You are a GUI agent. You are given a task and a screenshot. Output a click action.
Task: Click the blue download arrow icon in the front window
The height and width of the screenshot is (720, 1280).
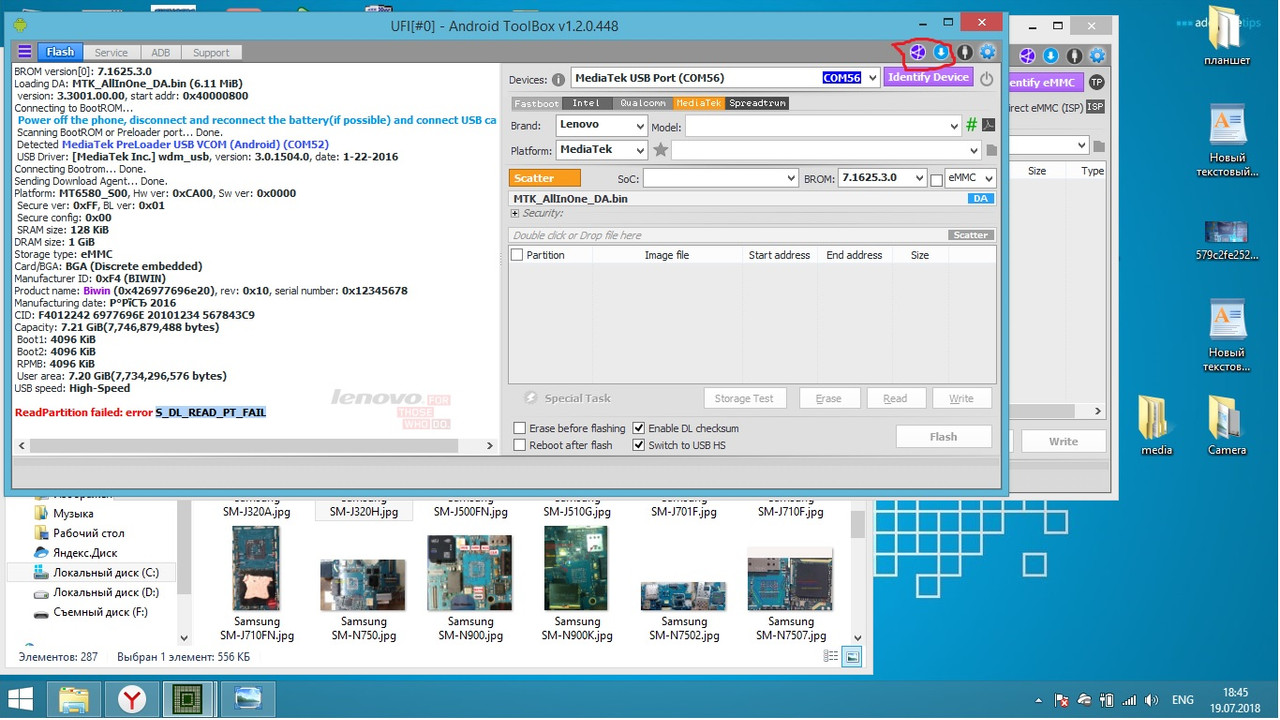point(941,52)
